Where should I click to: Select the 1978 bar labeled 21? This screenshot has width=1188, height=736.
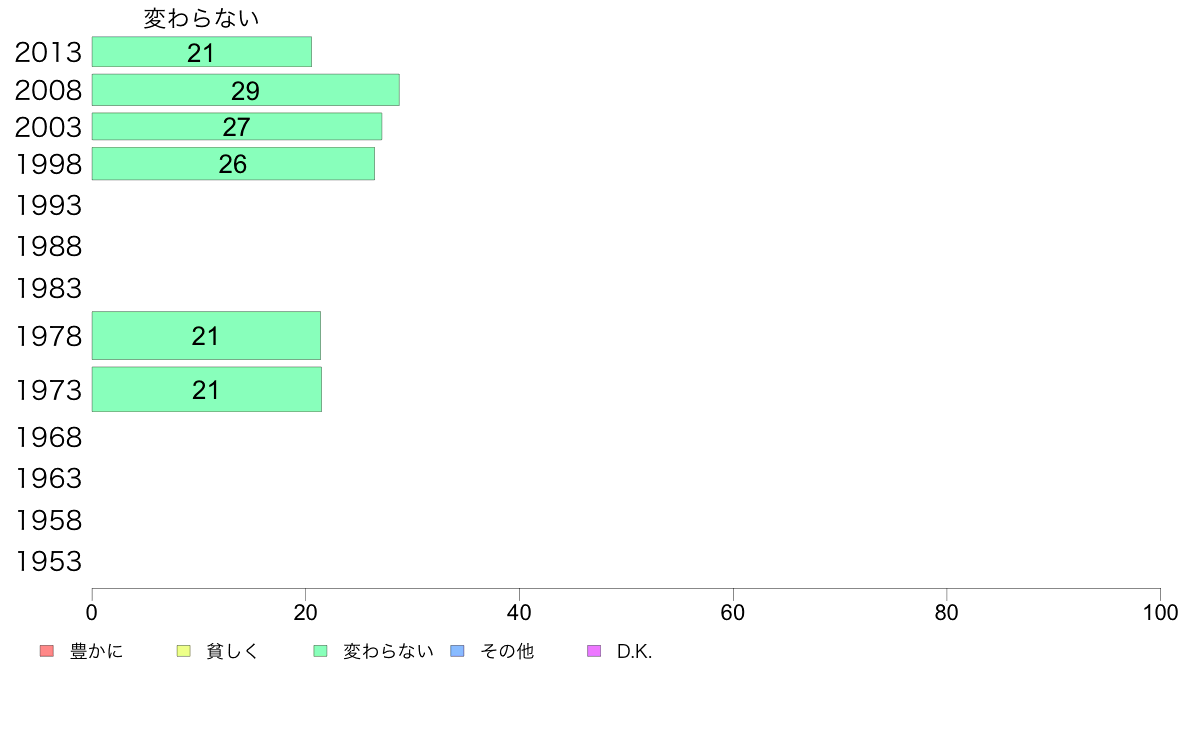(x=206, y=336)
